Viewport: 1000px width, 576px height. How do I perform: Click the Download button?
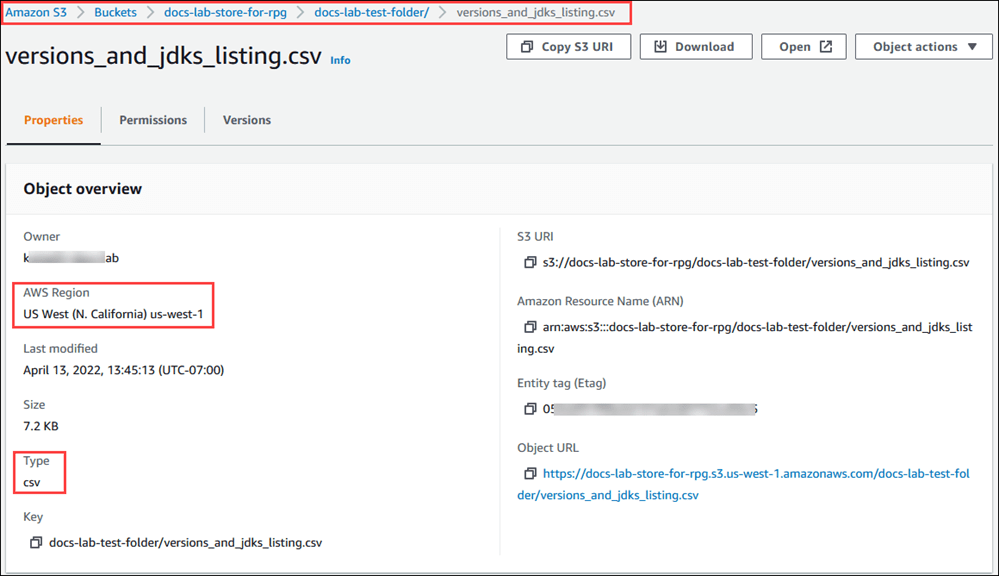pyautogui.click(x=695, y=46)
